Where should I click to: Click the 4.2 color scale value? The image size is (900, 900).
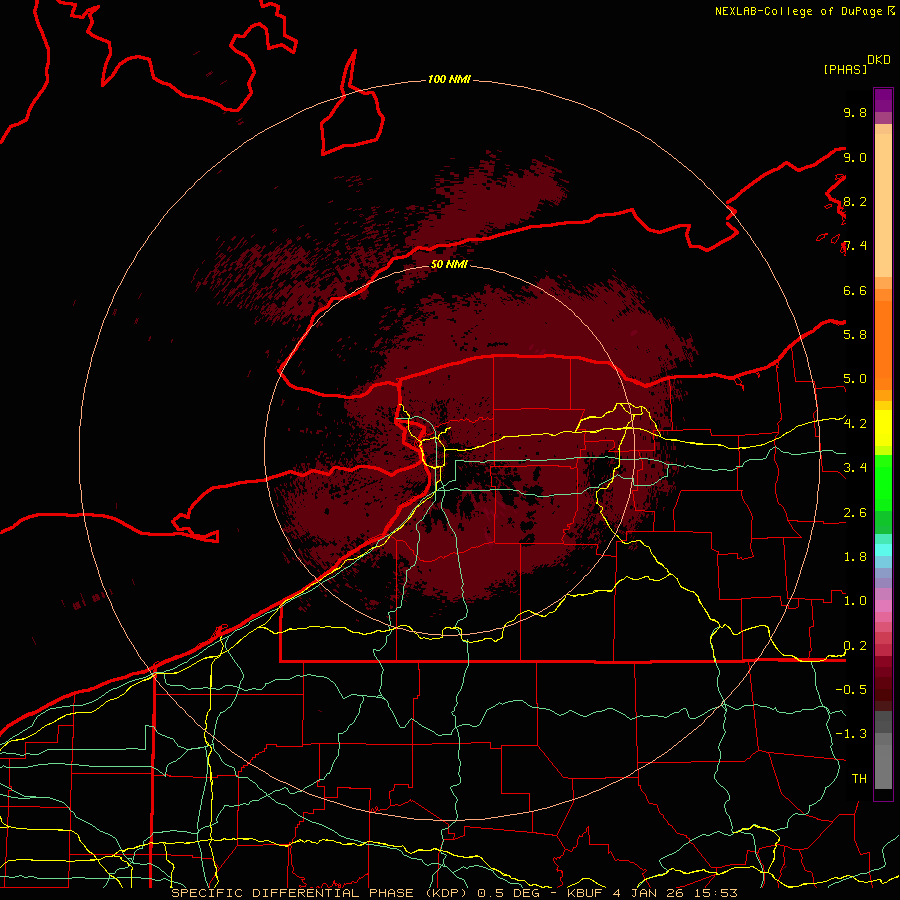point(855,424)
